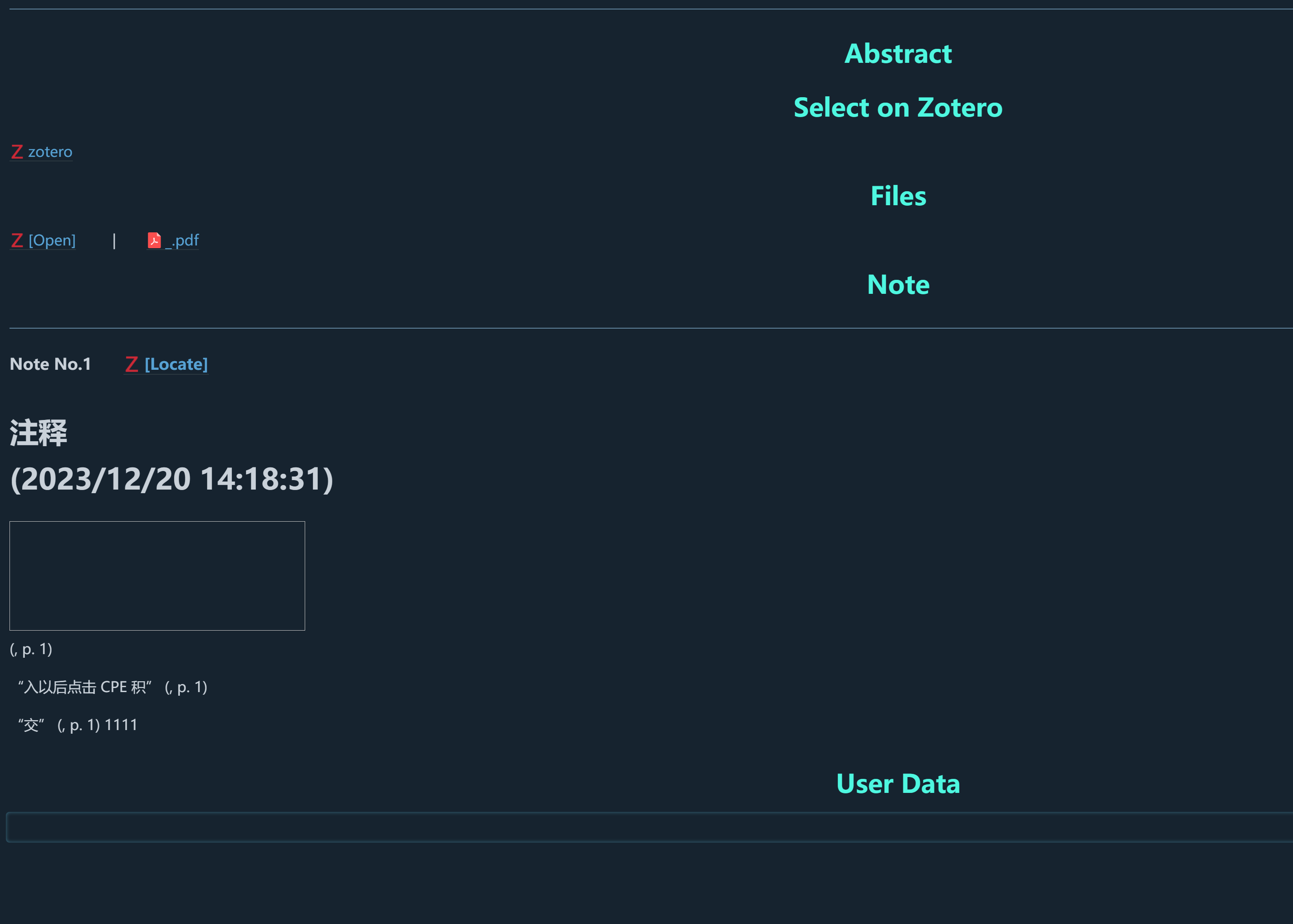Click the Z icon beside [Locate]

tap(132, 364)
